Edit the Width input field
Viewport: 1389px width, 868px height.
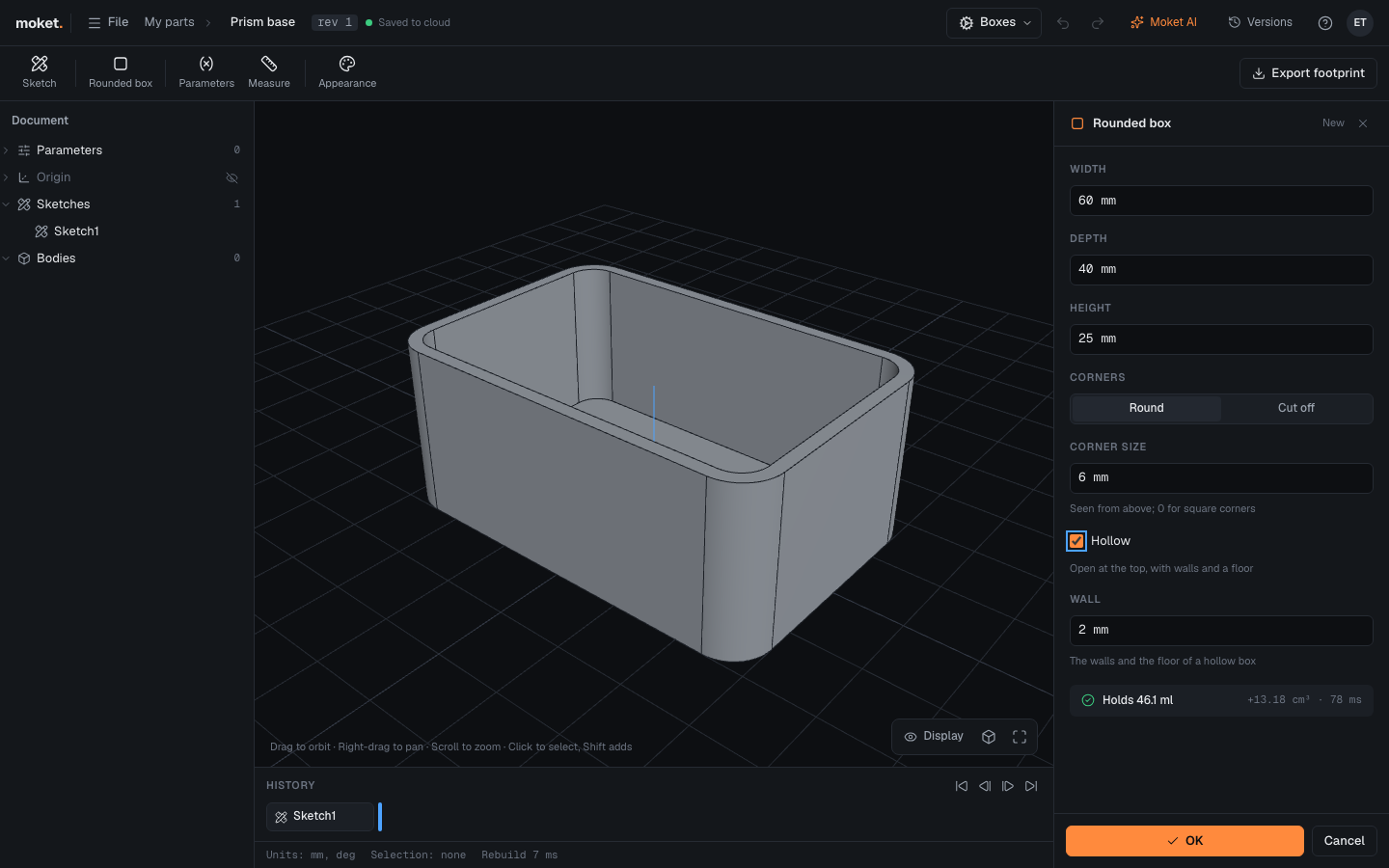(1221, 201)
